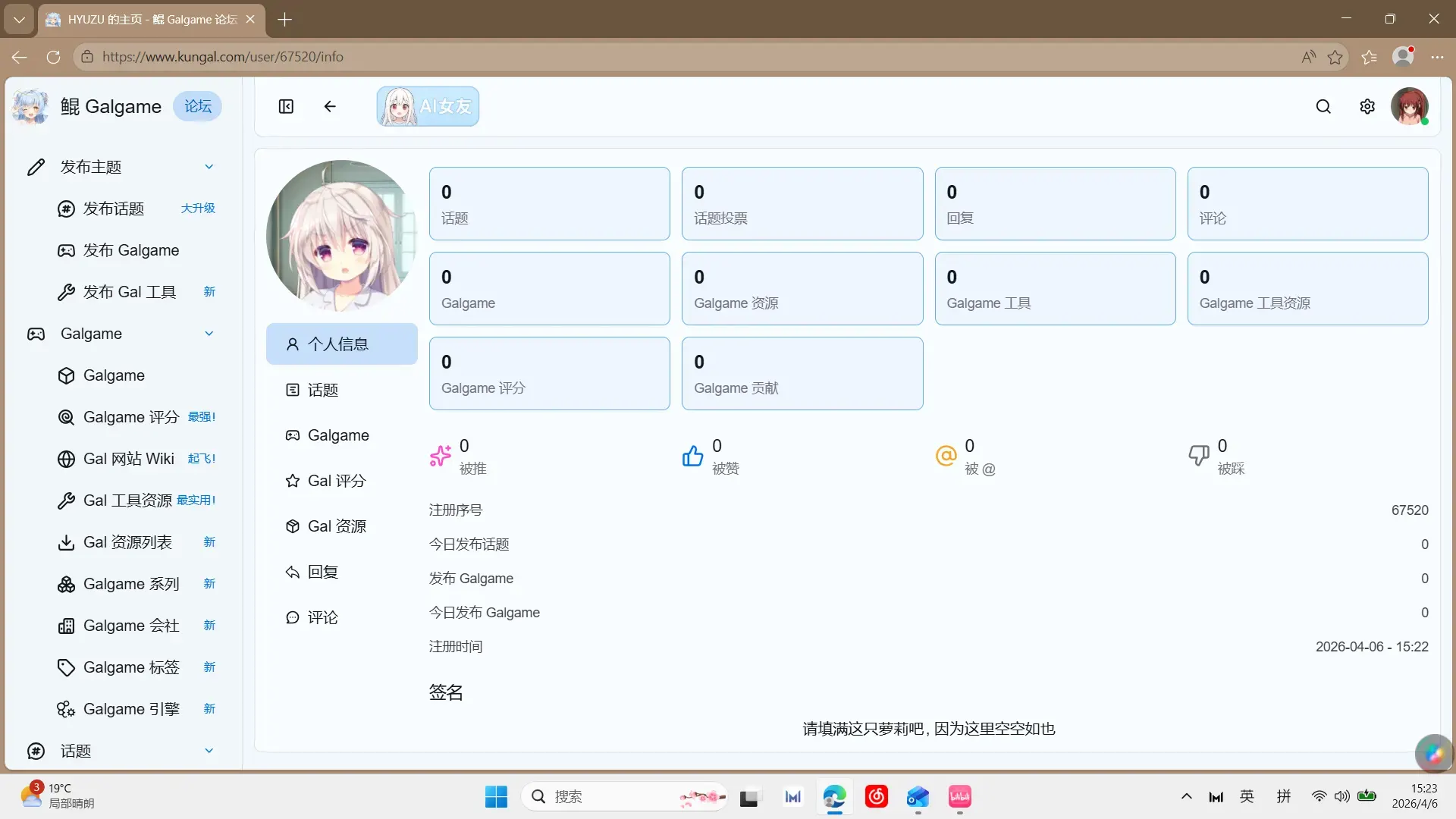Switch to the 话题 profile tab

point(342,390)
